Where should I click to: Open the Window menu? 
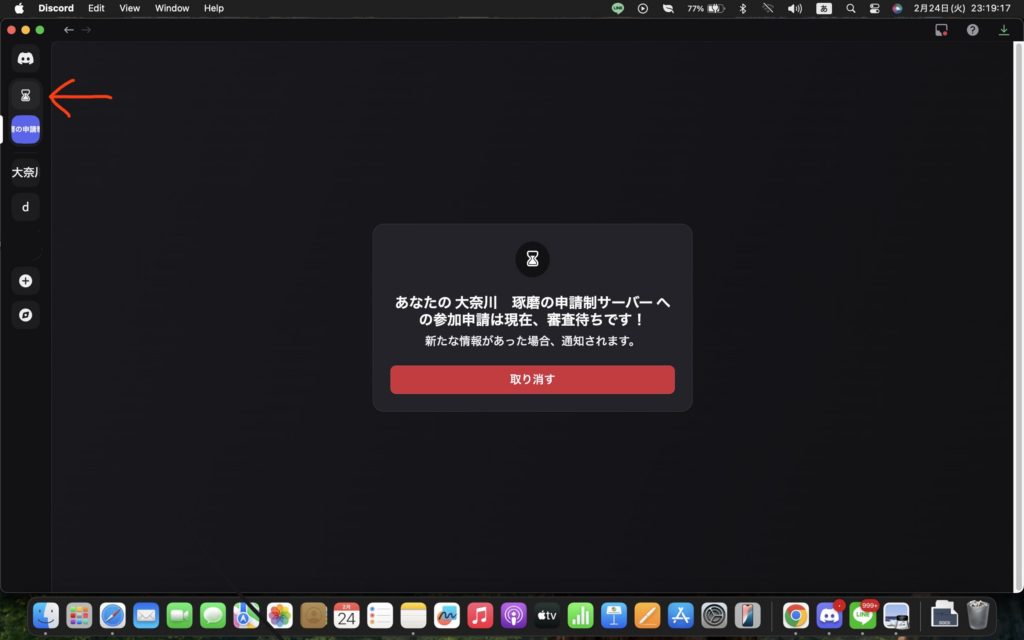coord(172,8)
